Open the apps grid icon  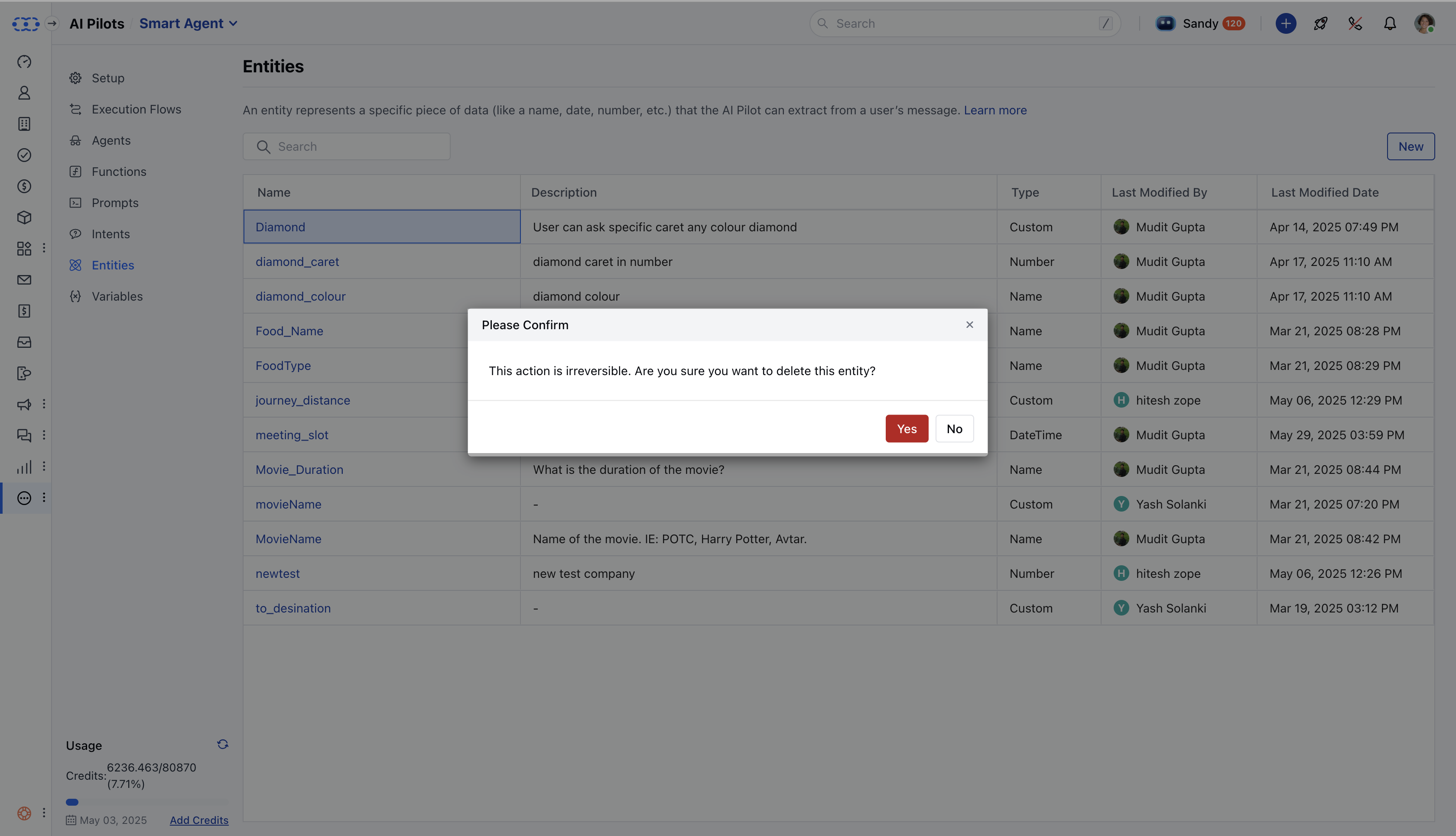[24, 249]
